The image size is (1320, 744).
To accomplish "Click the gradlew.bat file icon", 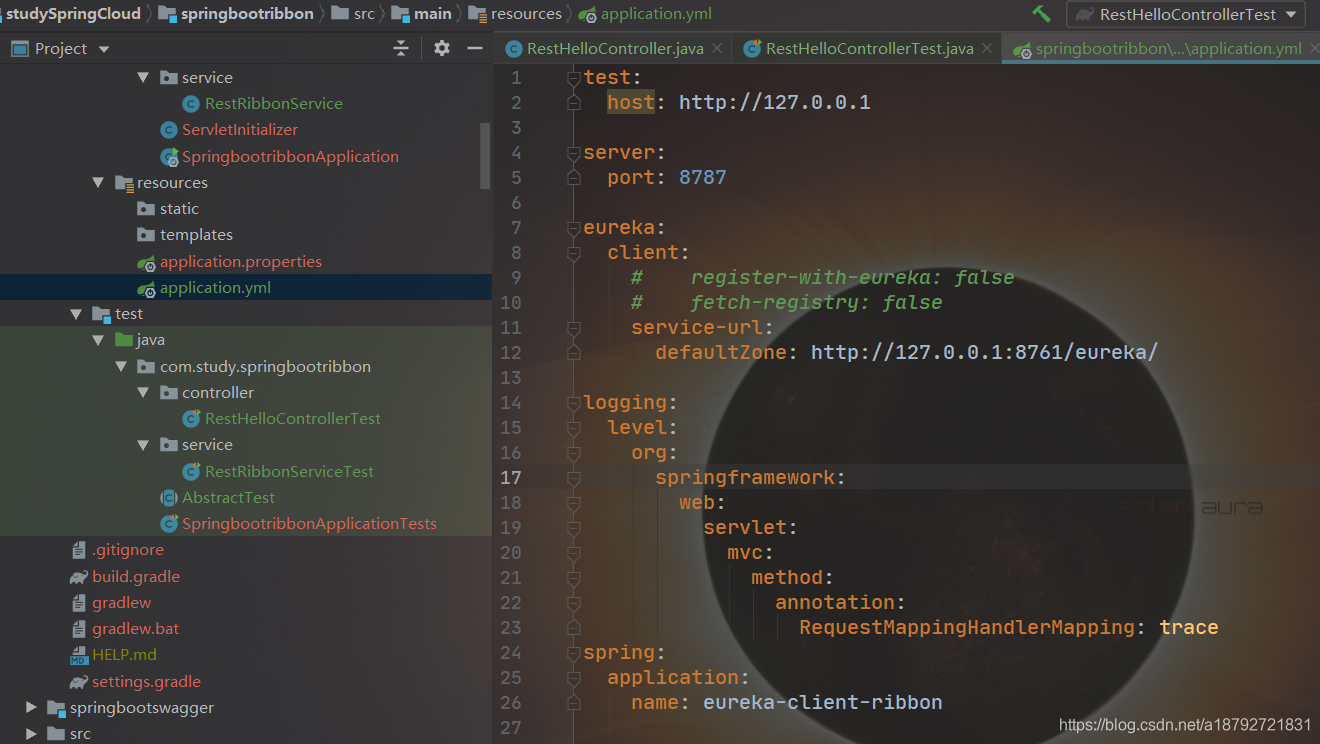I will click(79, 629).
